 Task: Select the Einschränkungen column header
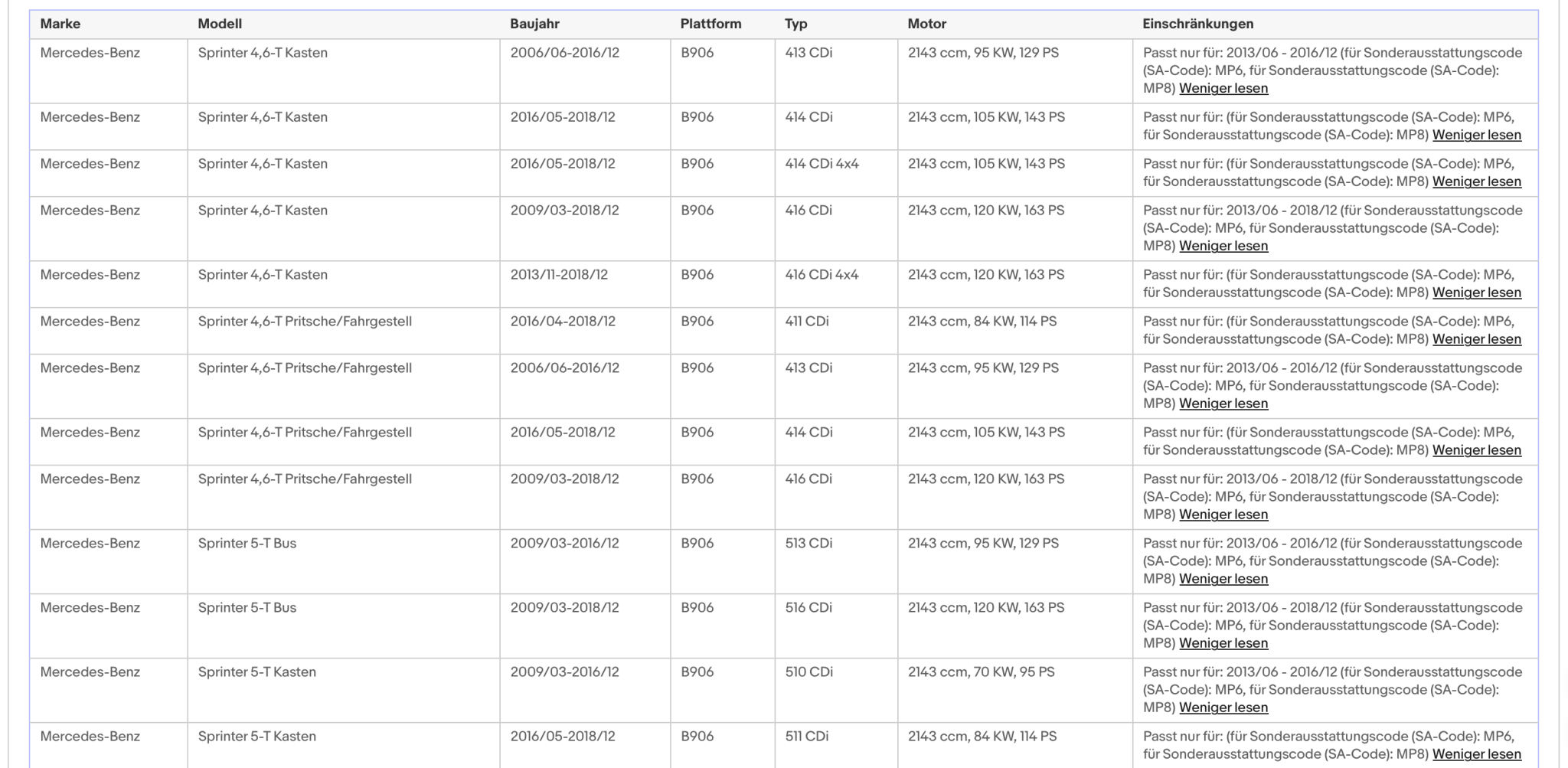1198,24
